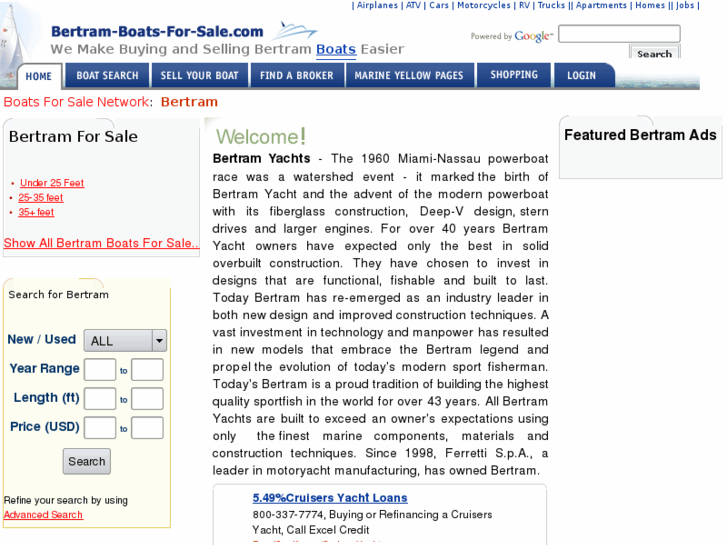Image resolution: width=727 pixels, height=545 pixels.
Task: Open the Under 25 Feet link
Action: (x=52, y=183)
